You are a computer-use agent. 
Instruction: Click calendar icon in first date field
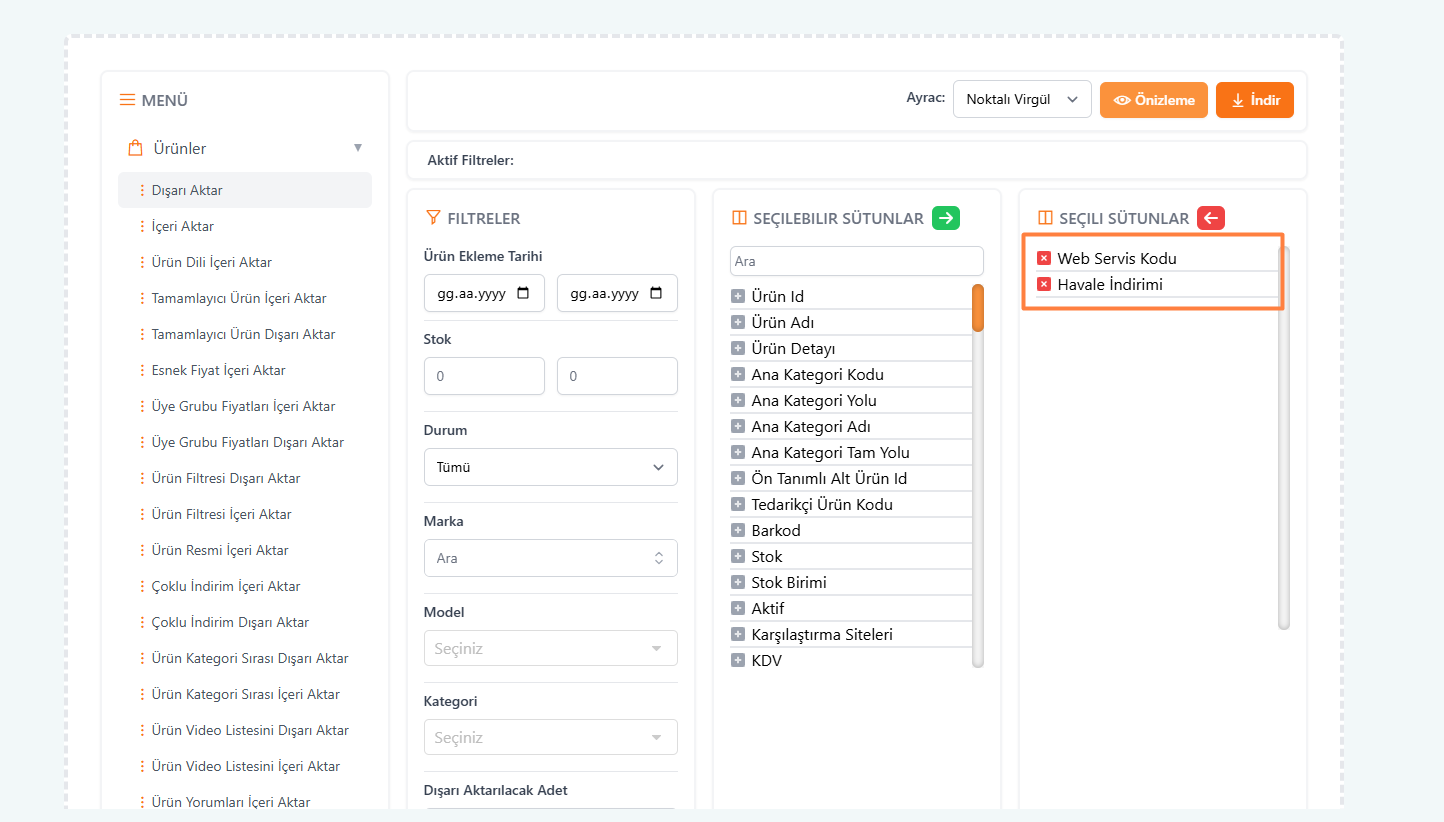(x=524, y=294)
